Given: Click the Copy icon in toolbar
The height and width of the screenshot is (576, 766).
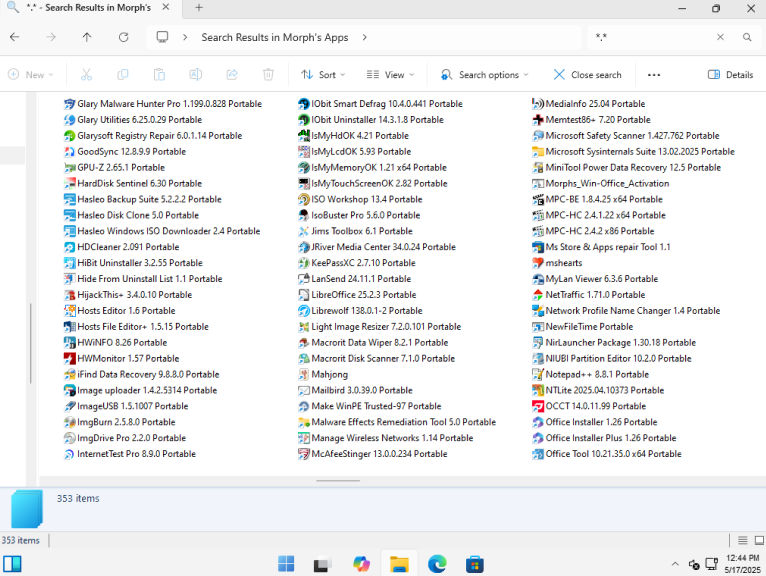Looking at the screenshot, I should pyautogui.click(x=123, y=75).
